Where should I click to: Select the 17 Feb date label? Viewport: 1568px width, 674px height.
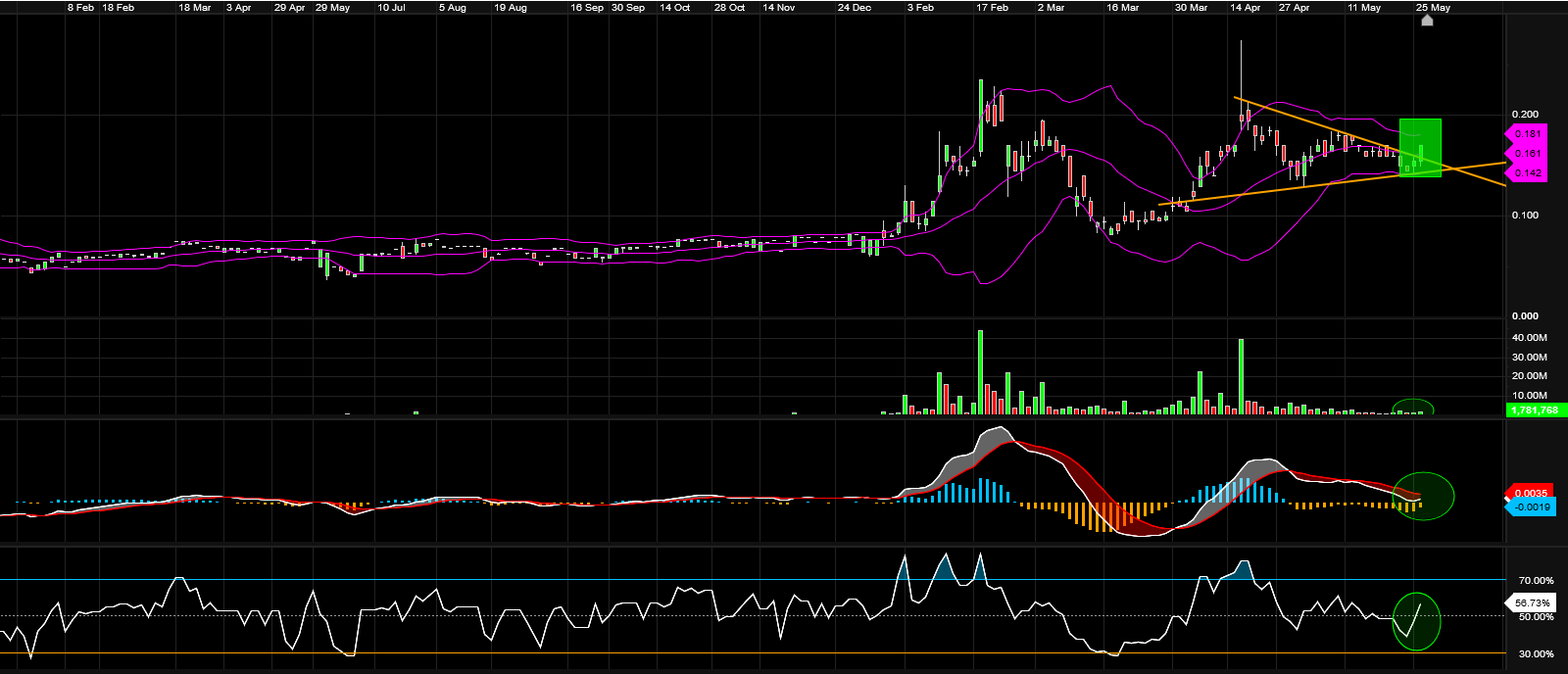click(x=992, y=7)
